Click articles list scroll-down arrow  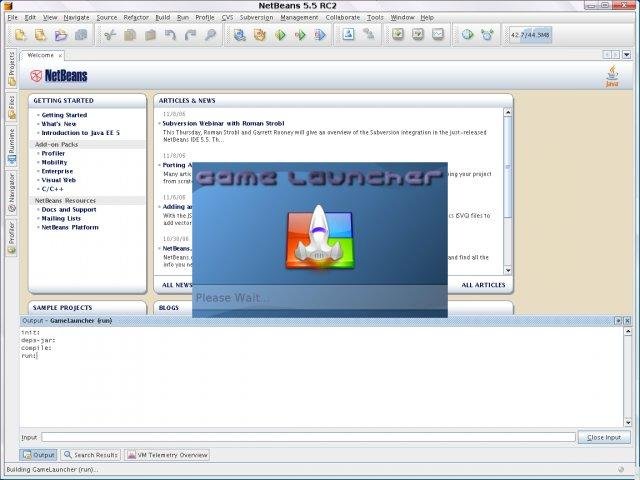508,270
